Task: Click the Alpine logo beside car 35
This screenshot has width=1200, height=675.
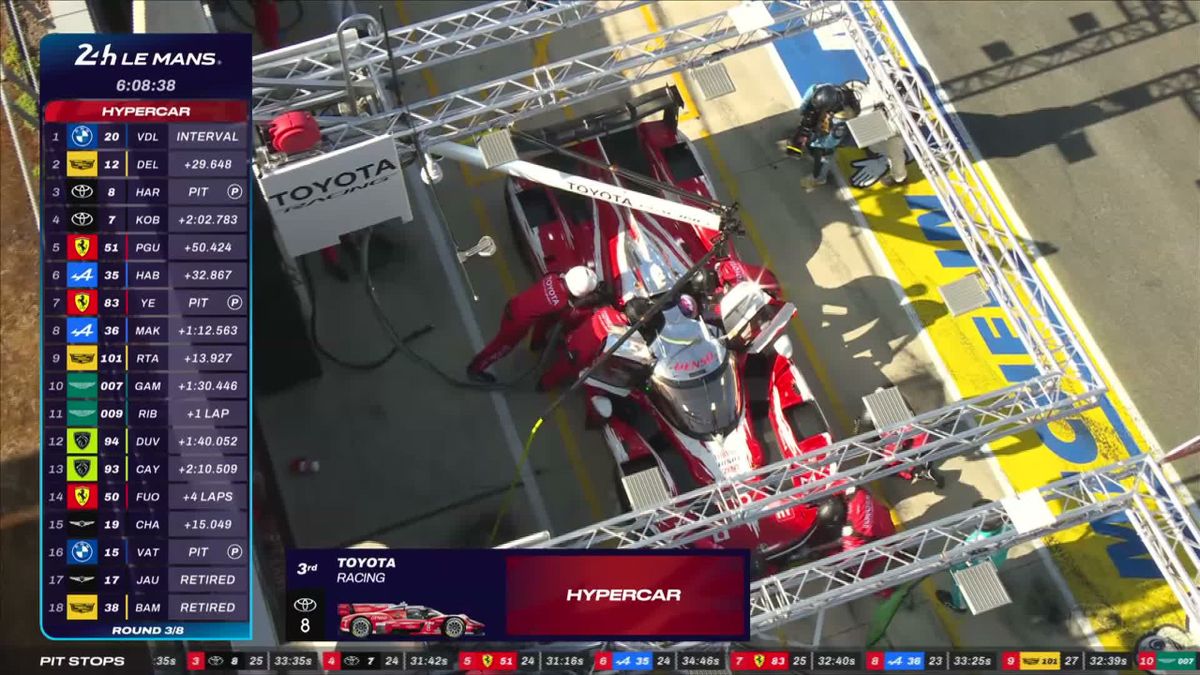Action: click(82, 275)
